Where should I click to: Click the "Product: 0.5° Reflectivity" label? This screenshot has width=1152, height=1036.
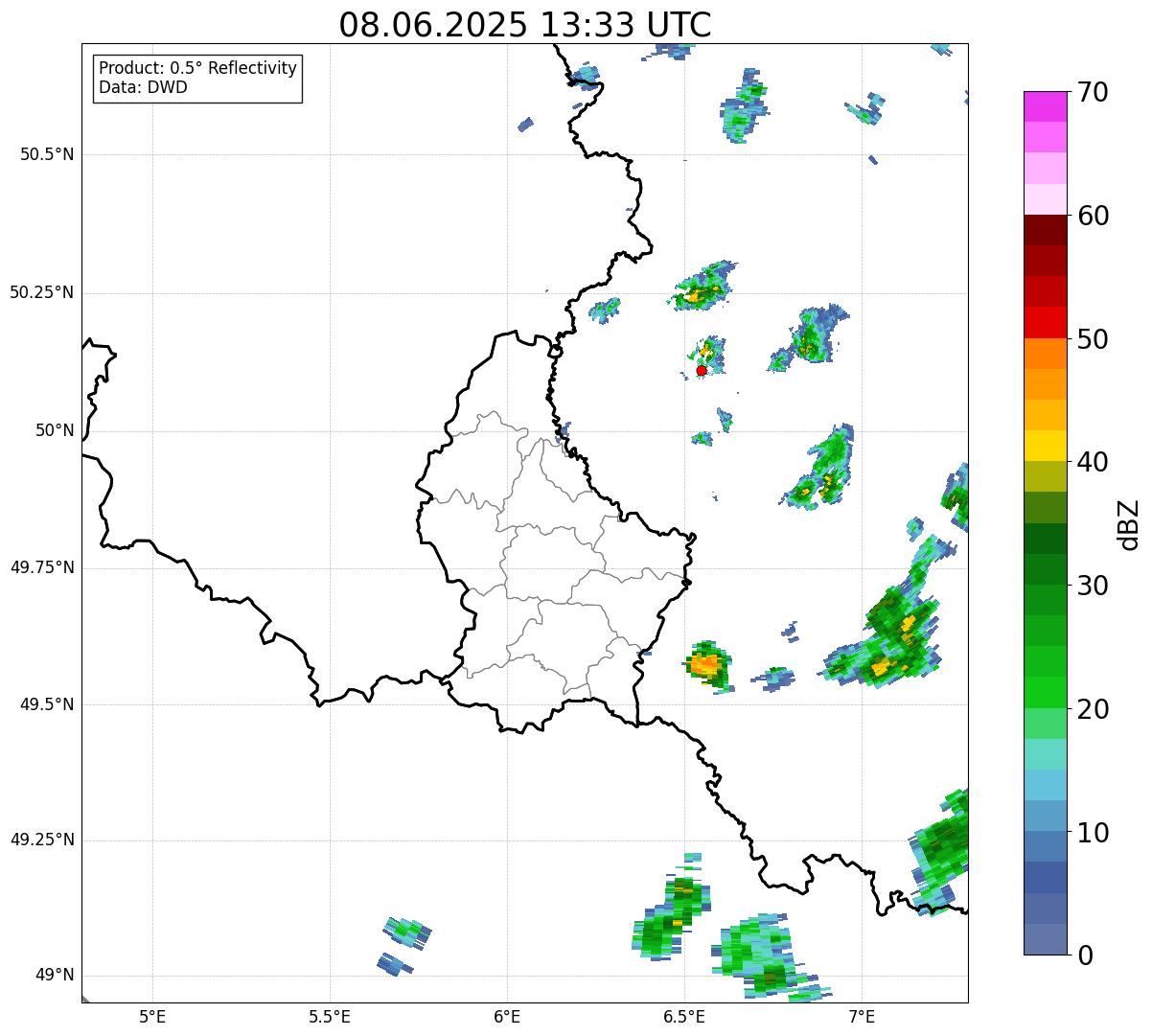tap(197, 68)
